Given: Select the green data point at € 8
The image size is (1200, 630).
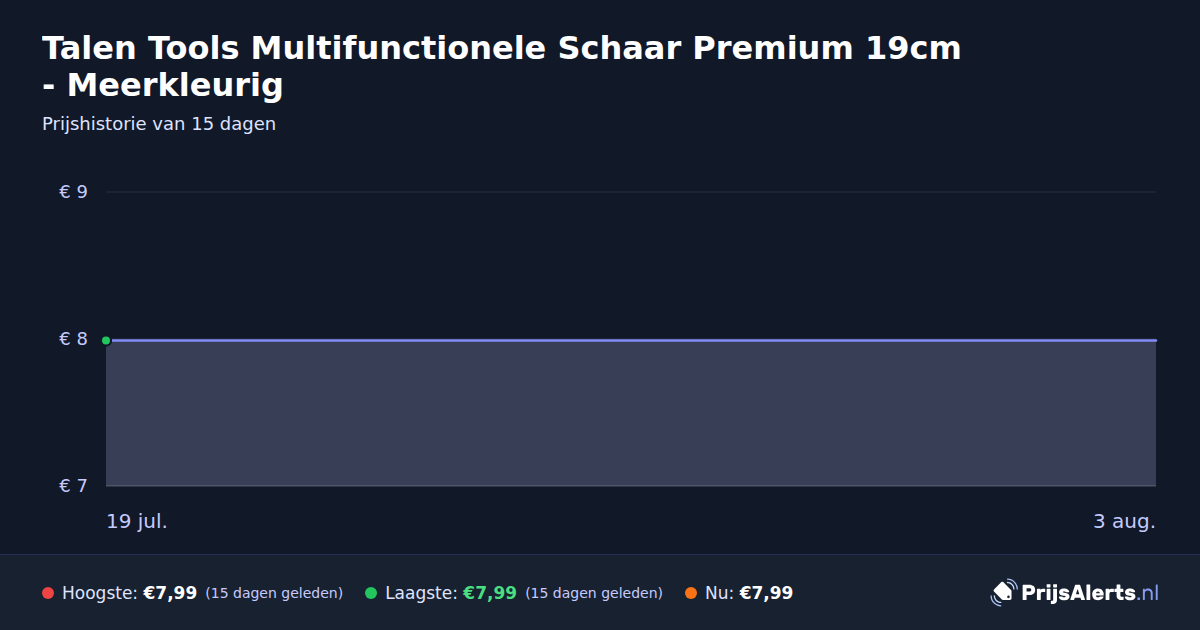Looking at the screenshot, I should click(x=106, y=340).
